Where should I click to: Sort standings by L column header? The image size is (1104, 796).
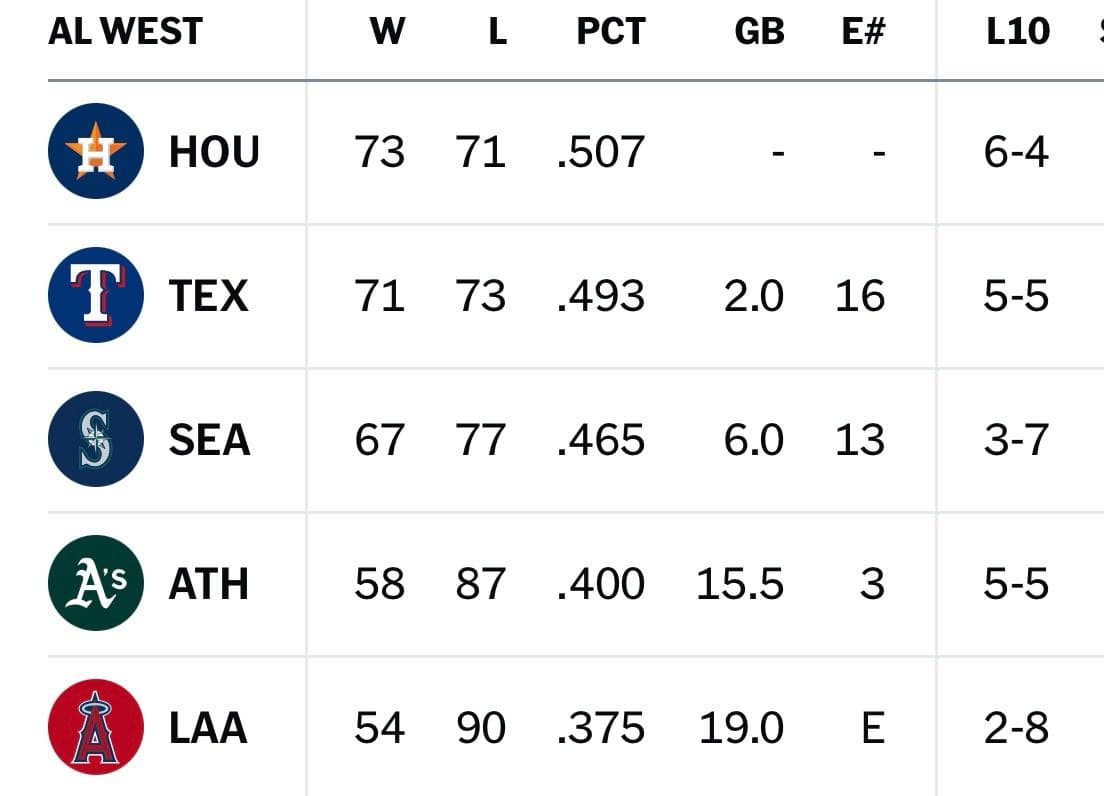[x=497, y=31]
